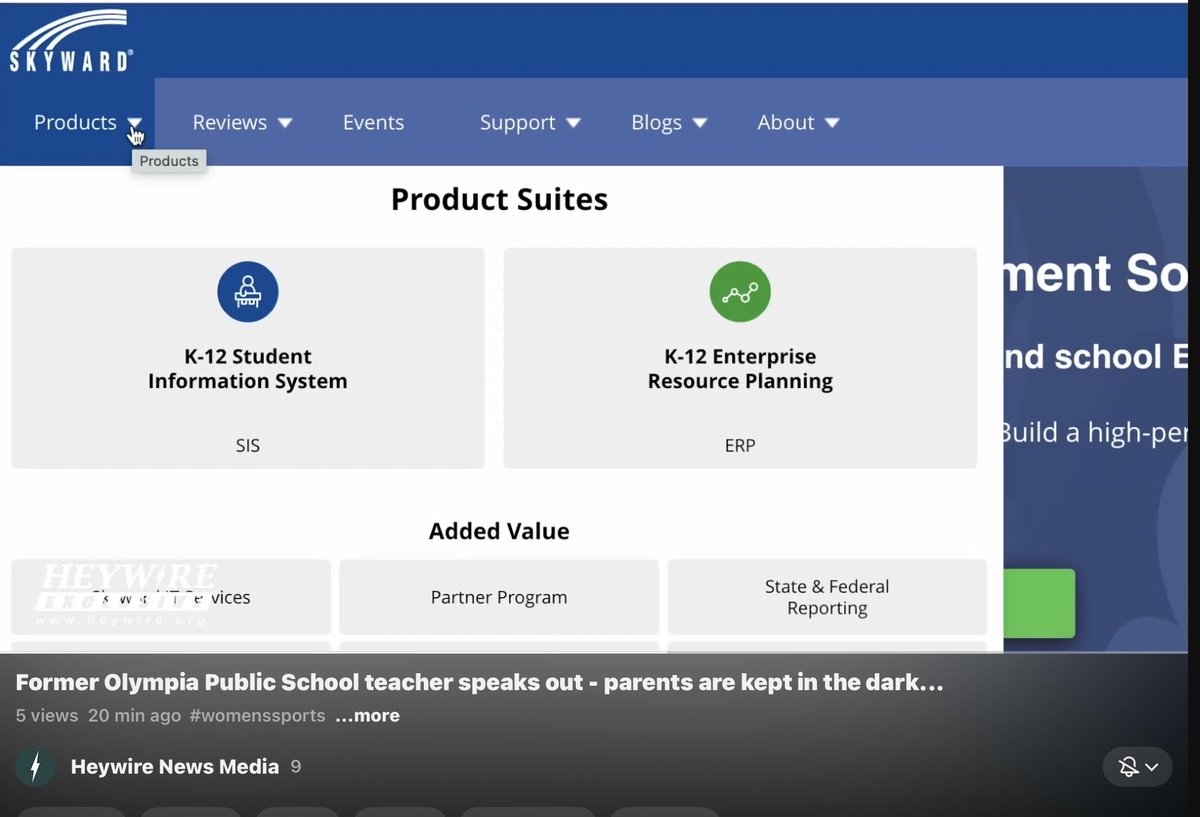Click the Skyward logo
The width and height of the screenshot is (1200, 817).
pos(71,40)
